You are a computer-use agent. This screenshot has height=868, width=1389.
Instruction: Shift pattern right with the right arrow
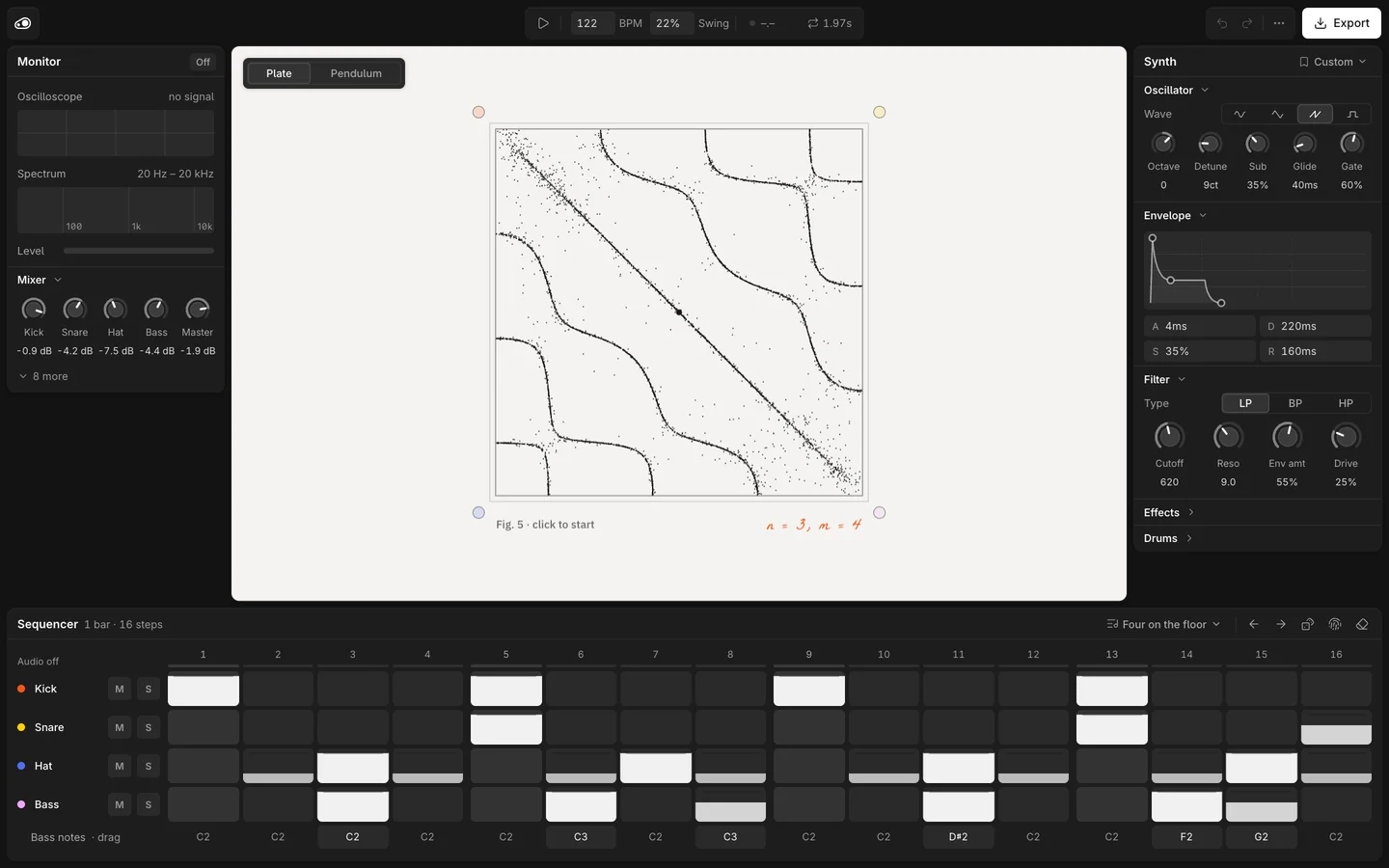pos(1281,624)
